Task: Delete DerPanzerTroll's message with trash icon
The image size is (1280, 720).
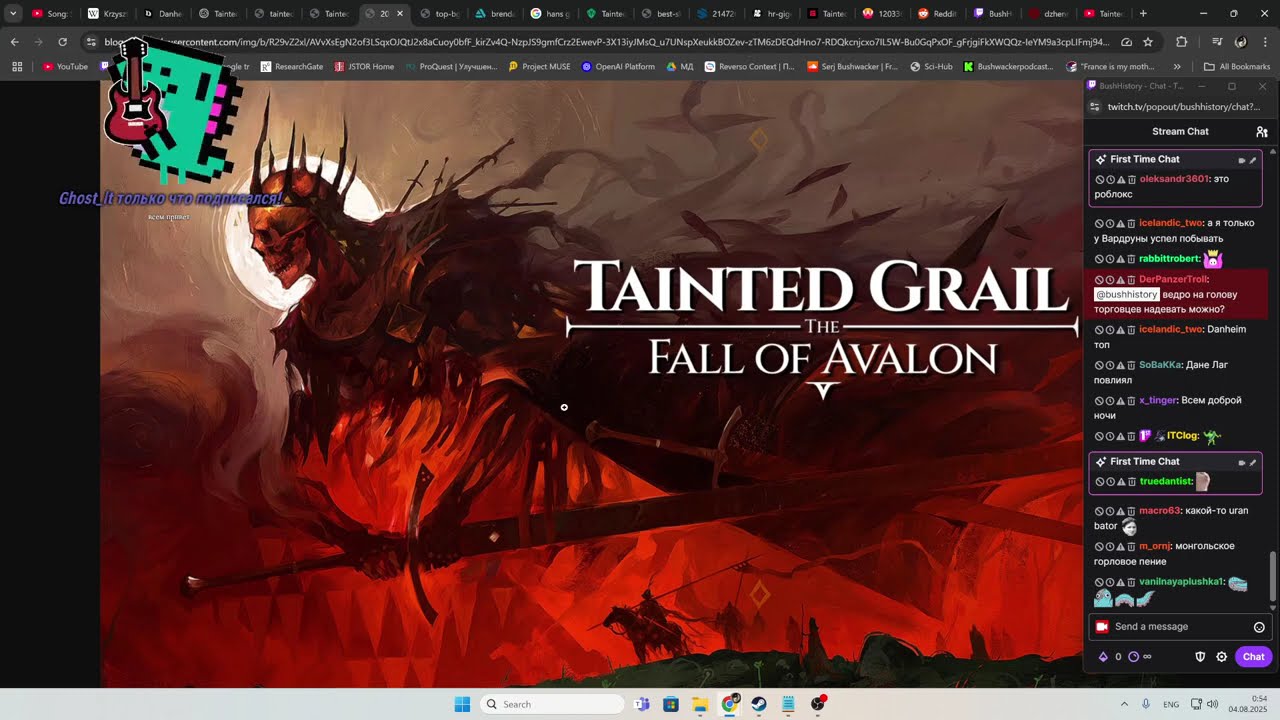Action: point(1132,280)
